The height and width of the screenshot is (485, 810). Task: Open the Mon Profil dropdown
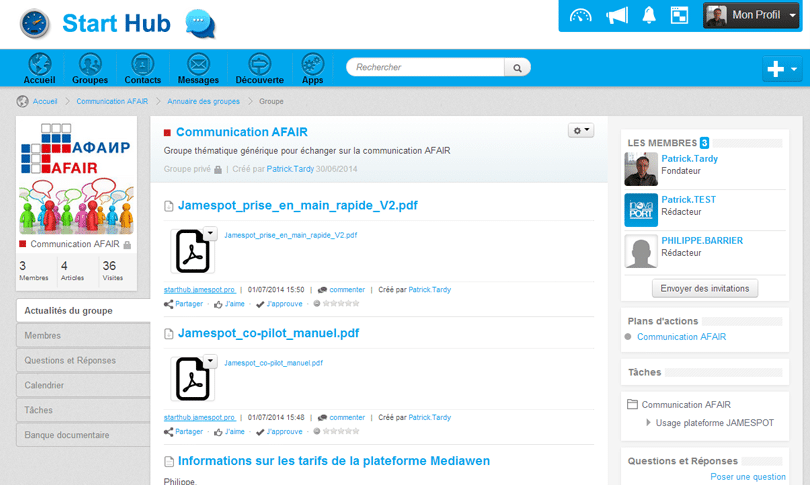tap(752, 15)
